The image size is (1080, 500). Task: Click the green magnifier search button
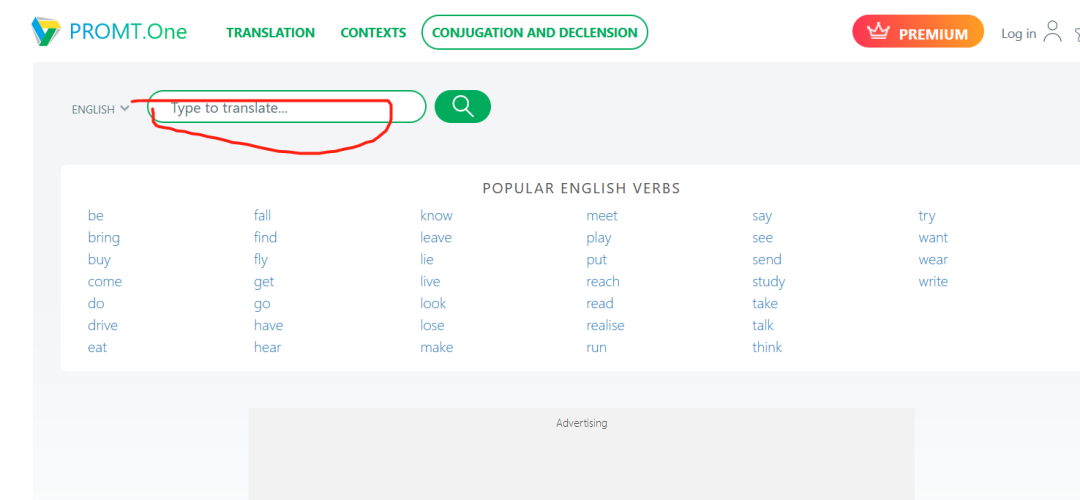point(462,107)
